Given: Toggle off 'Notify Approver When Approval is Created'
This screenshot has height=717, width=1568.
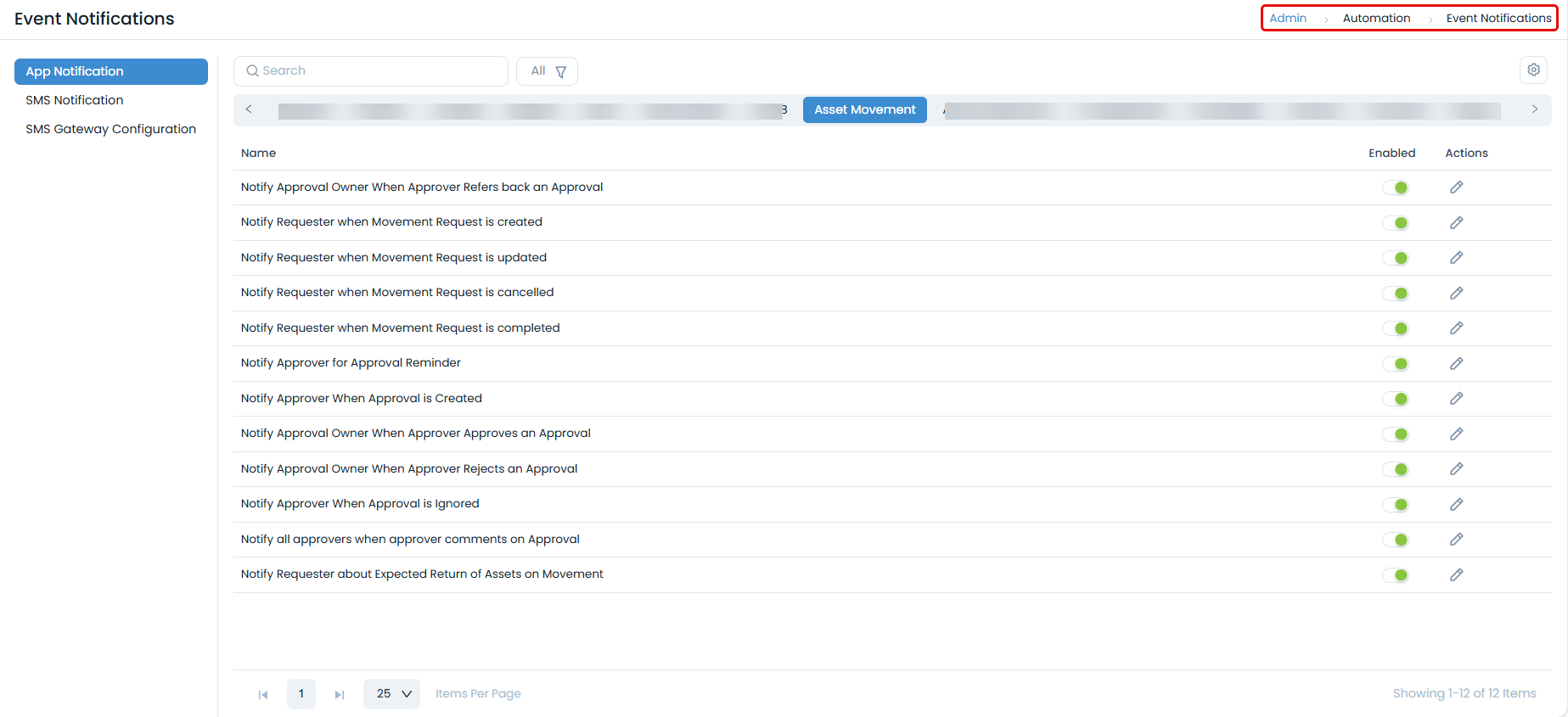Looking at the screenshot, I should click(1395, 399).
